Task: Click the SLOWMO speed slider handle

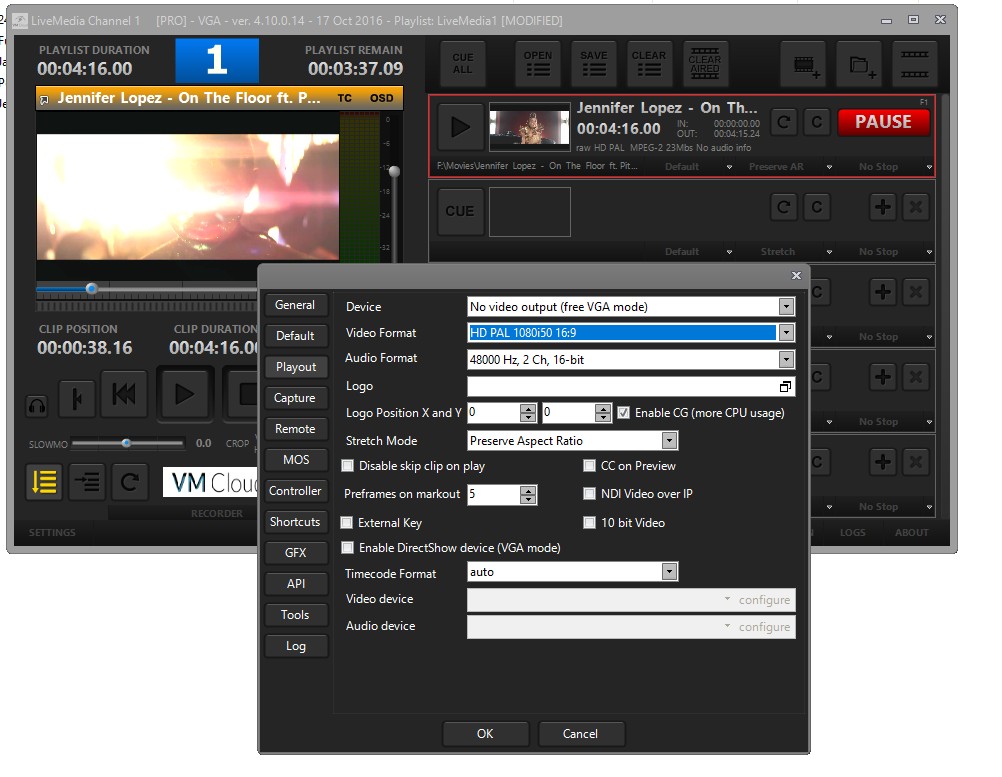Action: (126, 443)
